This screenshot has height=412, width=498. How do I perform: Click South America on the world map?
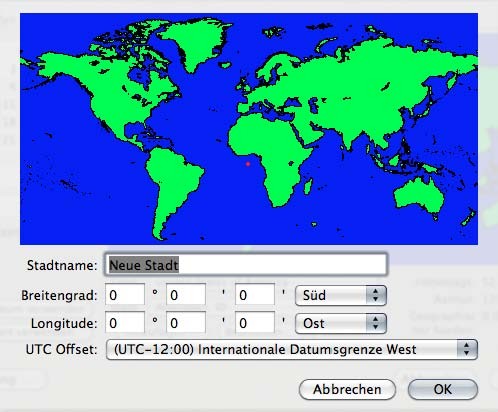pos(172,187)
